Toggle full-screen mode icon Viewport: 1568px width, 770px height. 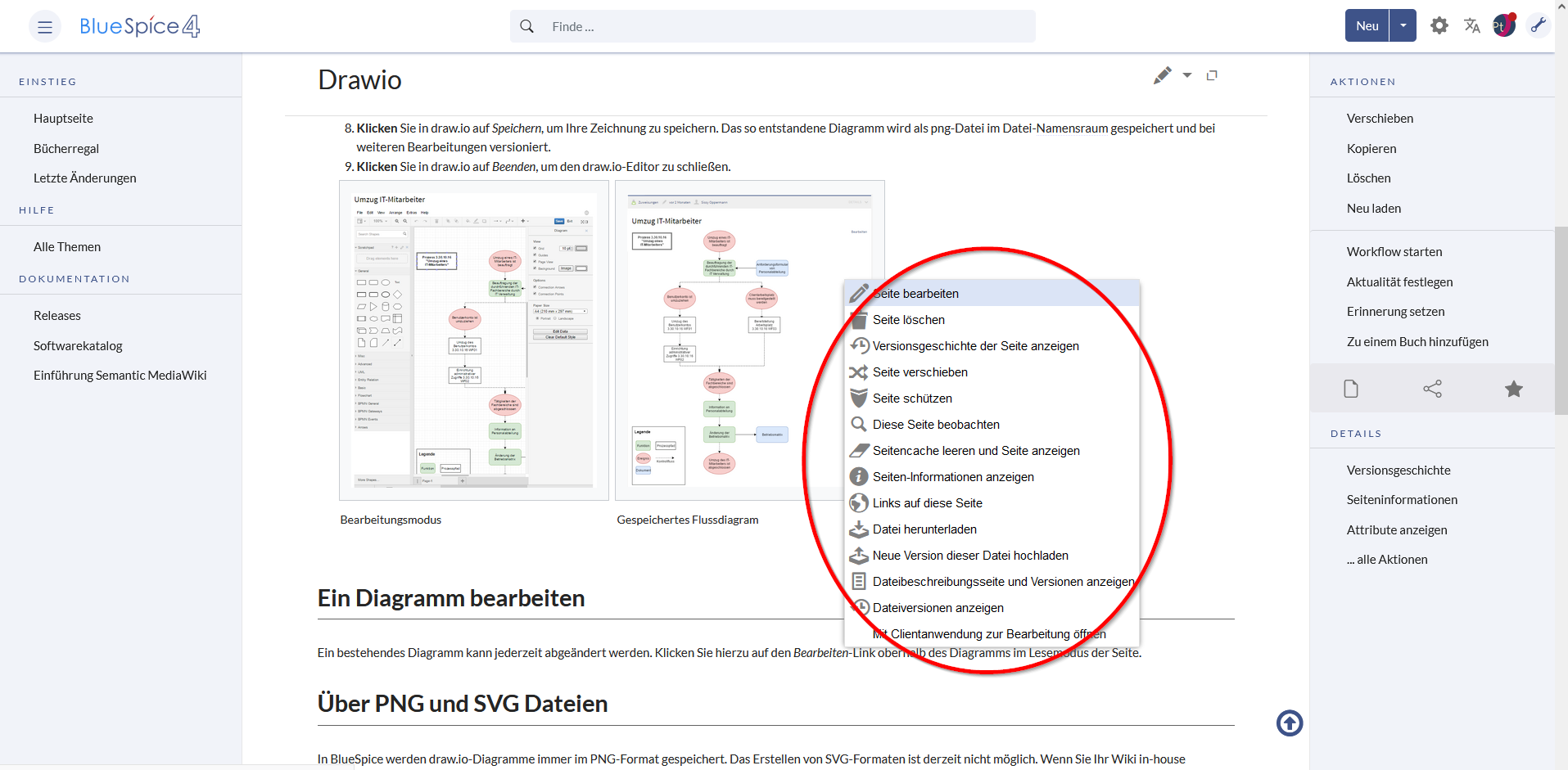pyautogui.click(x=1212, y=75)
